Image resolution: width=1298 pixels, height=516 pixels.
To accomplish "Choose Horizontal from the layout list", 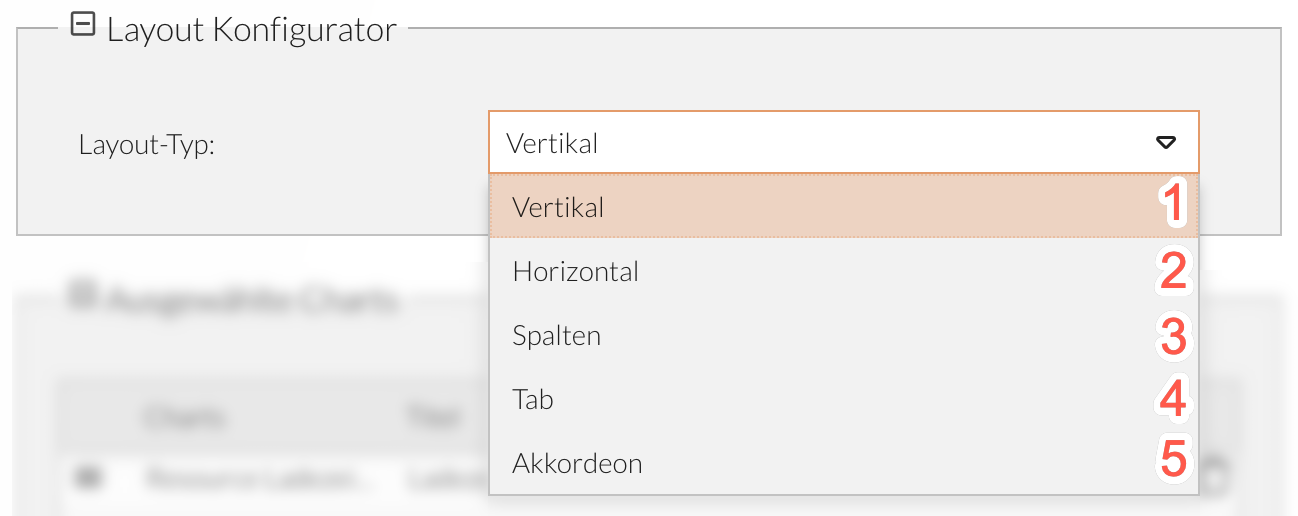I will (x=576, y=272).
